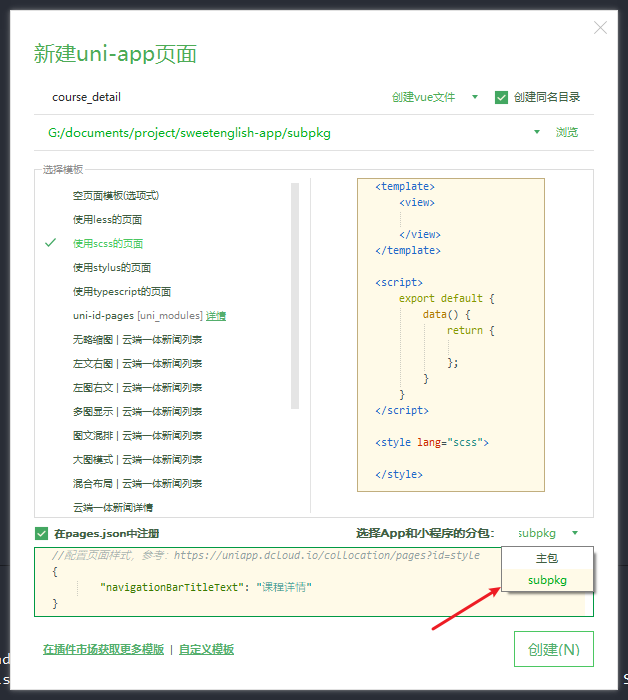Select the 空页面模板(选项式) template

116,196
